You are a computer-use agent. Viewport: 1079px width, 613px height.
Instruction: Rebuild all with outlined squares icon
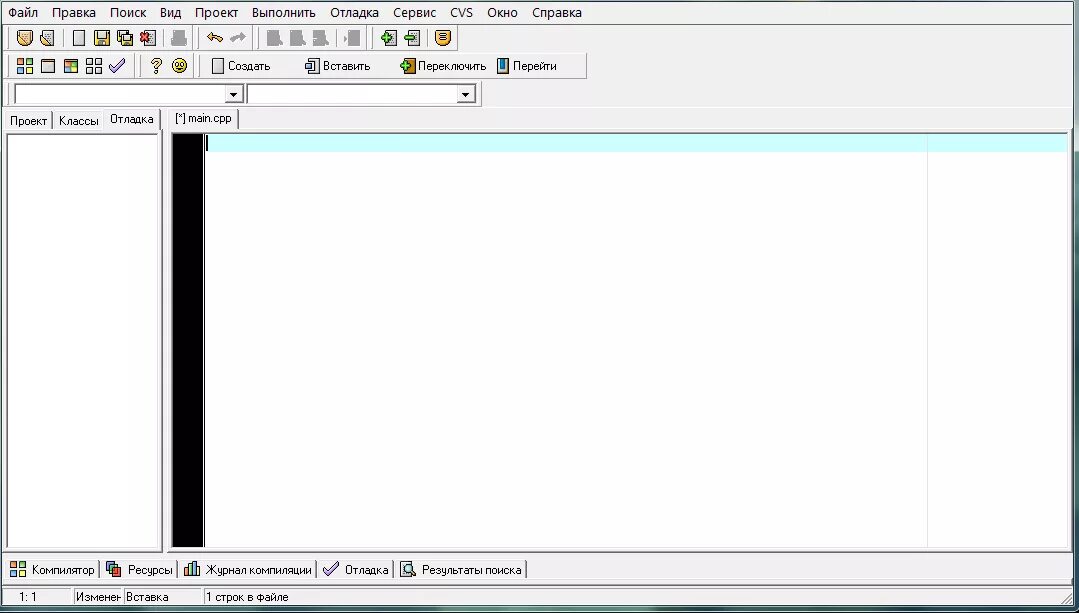[x=94, y=66]
